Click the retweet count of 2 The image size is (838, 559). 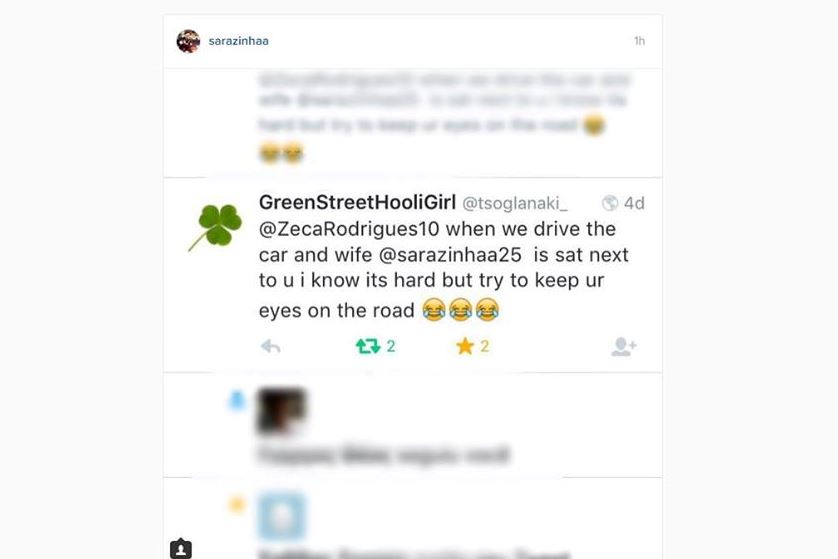pyautogui.click(x=391, y=346)
